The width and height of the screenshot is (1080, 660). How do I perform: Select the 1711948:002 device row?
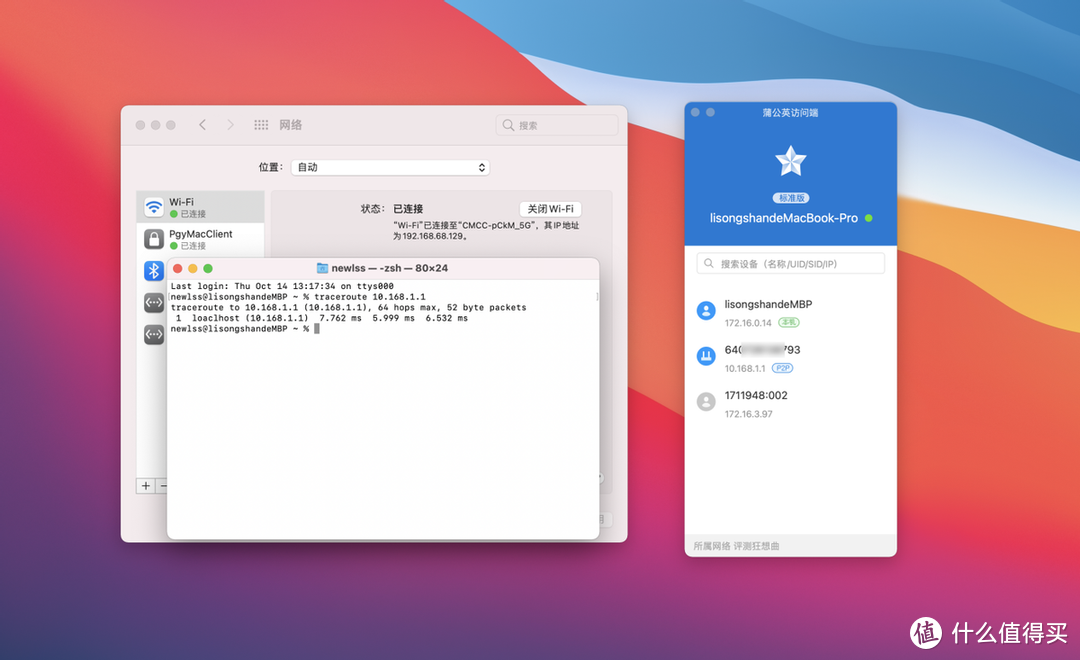click(x=791, y=404)
